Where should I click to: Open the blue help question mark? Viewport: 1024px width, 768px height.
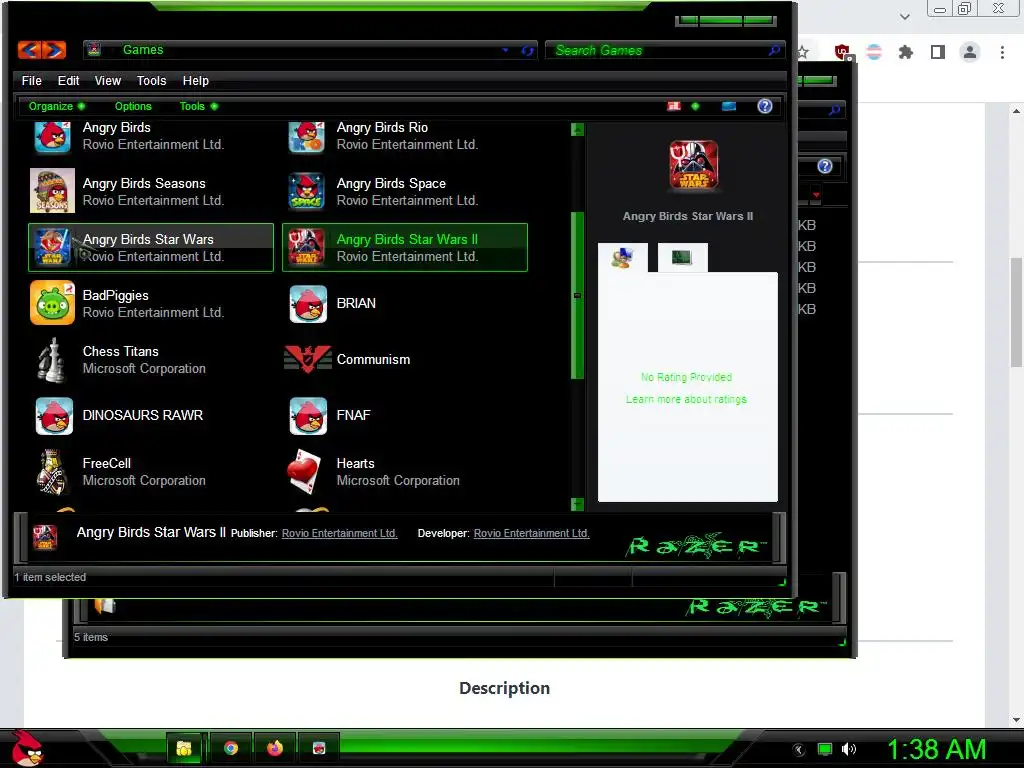coord(765,106)
